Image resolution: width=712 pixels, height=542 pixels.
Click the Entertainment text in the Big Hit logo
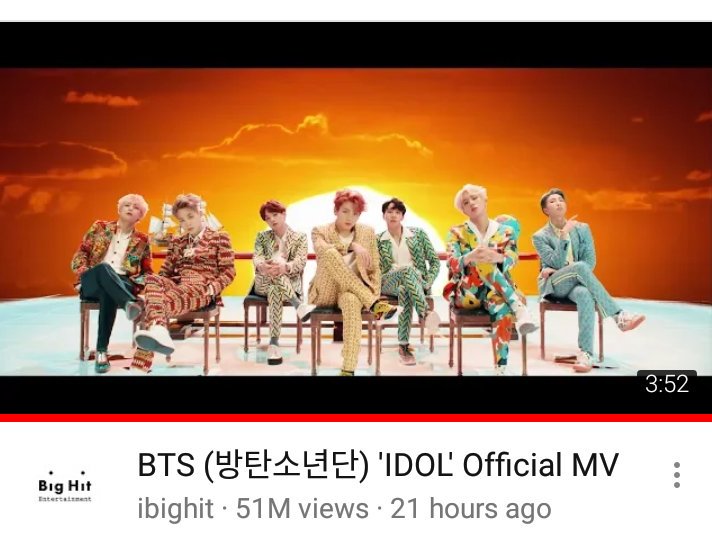pyautogui.click(x=65, y=499)
